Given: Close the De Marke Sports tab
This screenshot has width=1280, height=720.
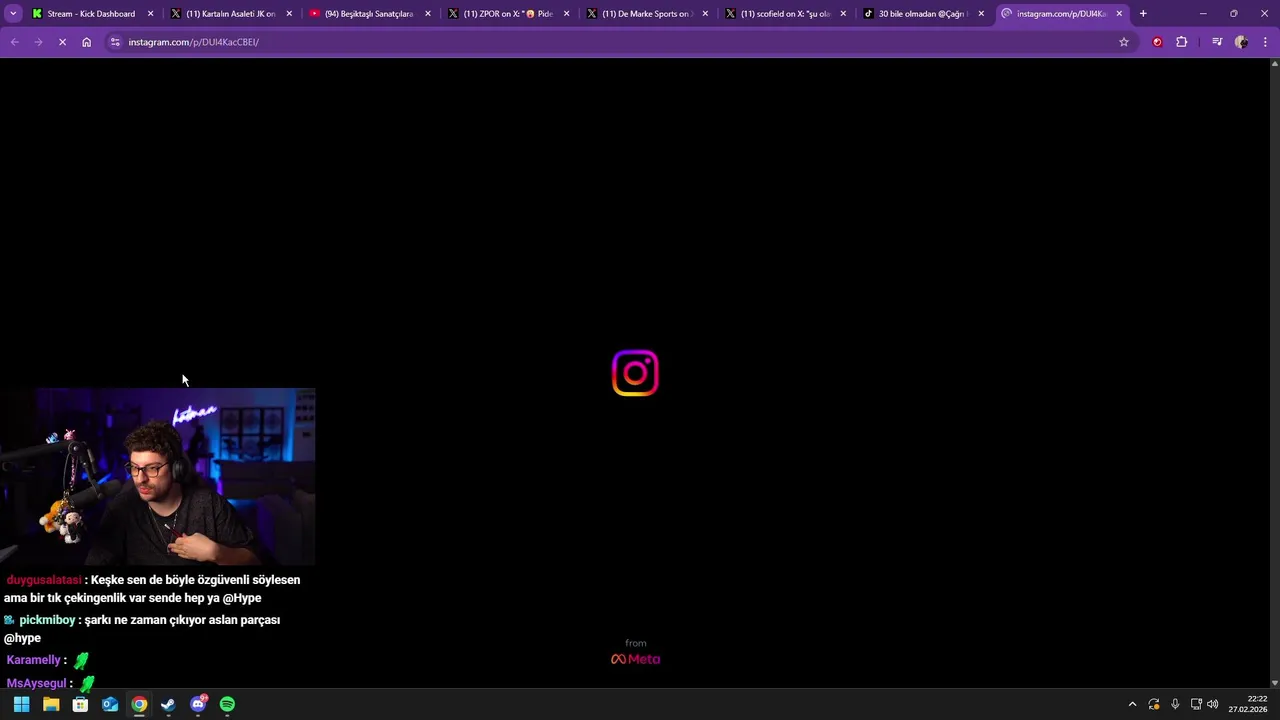Looking at the screenshot, I should (x=705, y=14).
